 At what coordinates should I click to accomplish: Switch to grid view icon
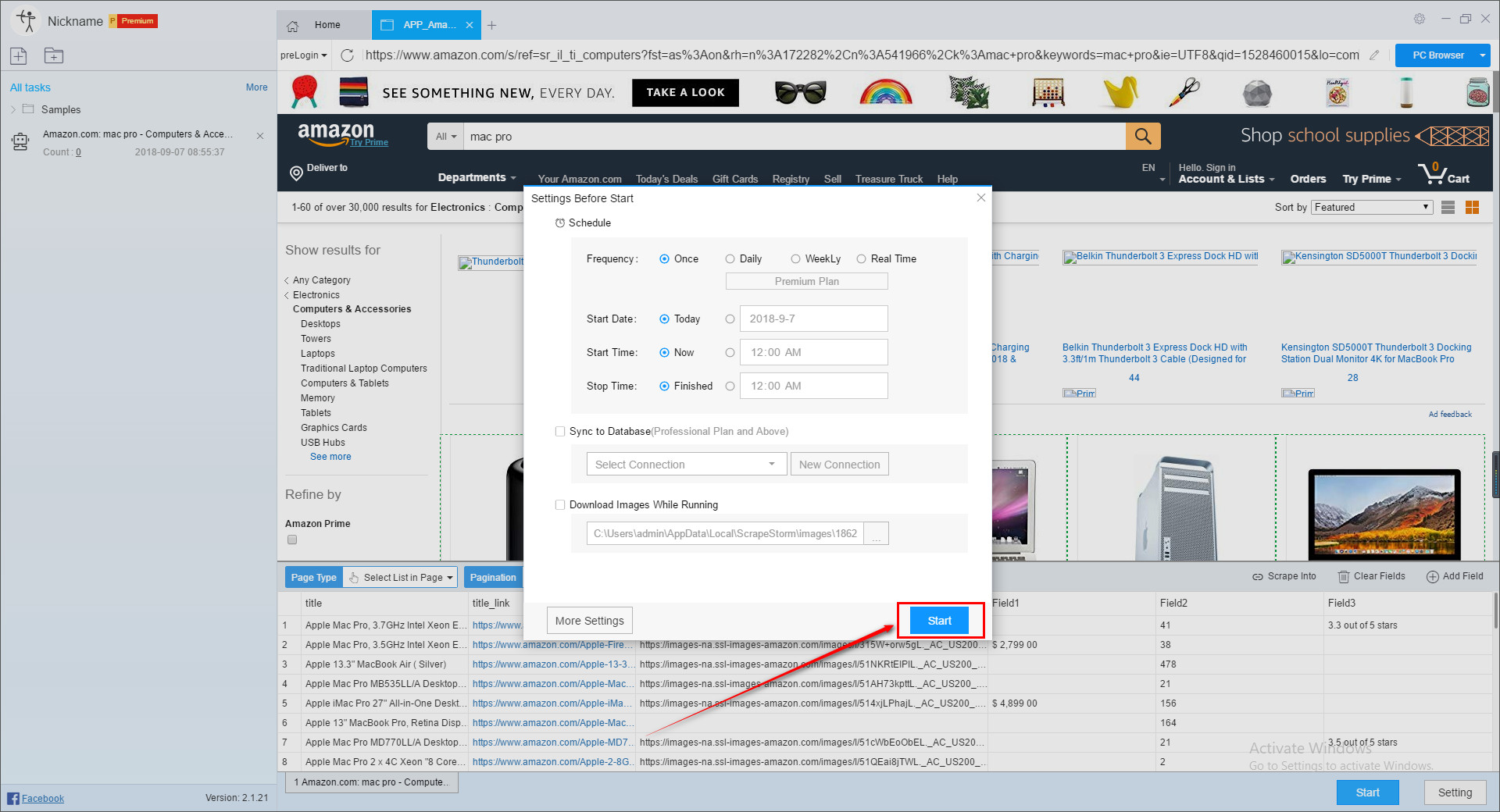[x=1472, y=207]
